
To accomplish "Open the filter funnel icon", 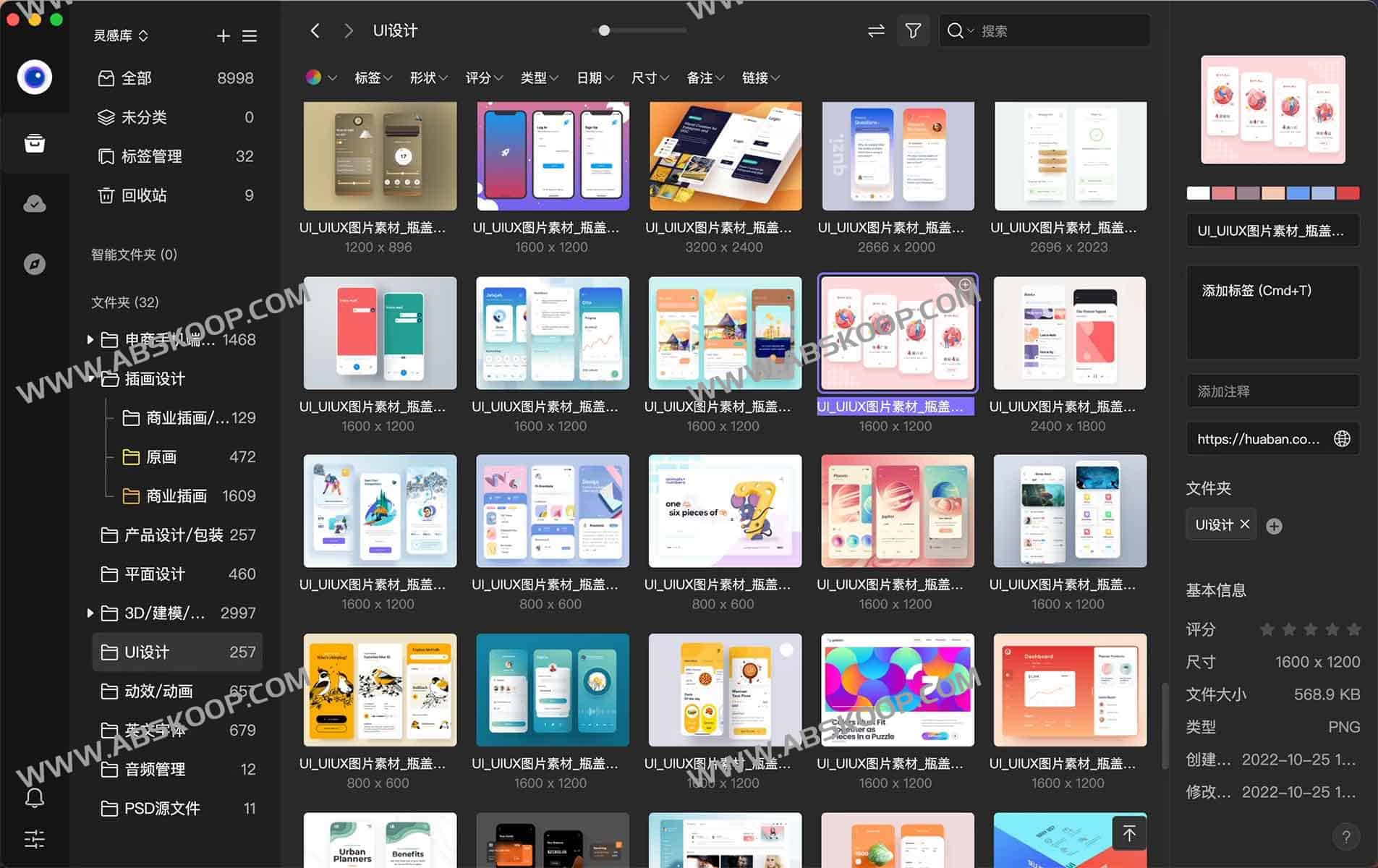I will coord(913,30).
